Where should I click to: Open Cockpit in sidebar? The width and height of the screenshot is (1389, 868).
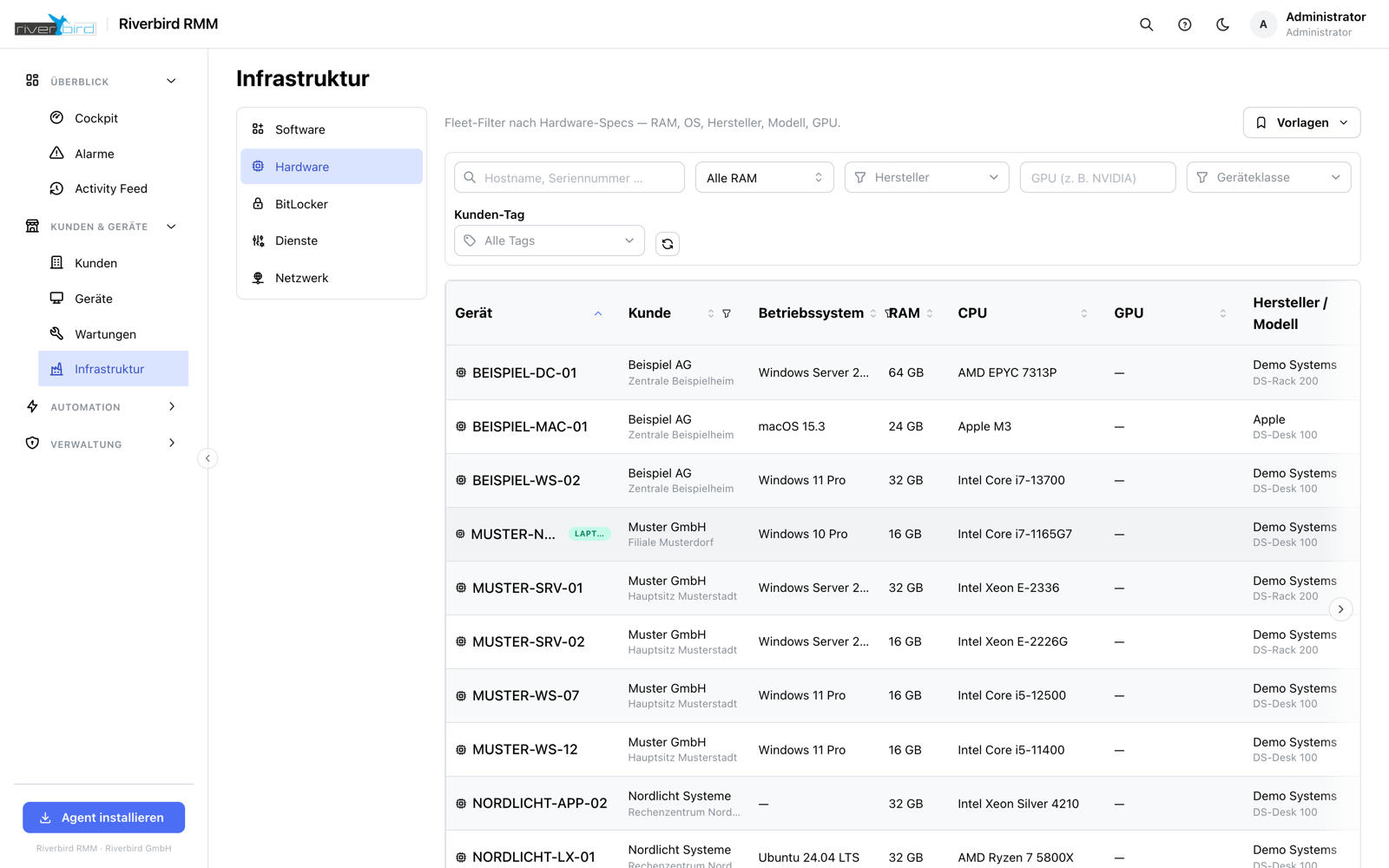114,118
